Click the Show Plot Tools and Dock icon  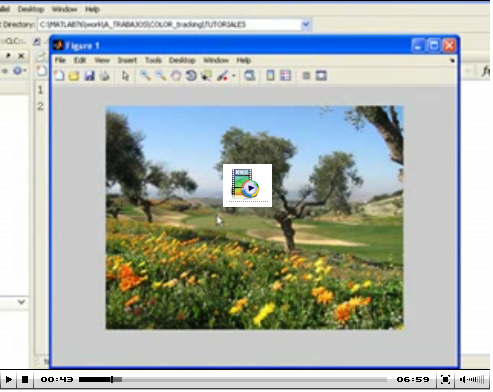(321, 76)
